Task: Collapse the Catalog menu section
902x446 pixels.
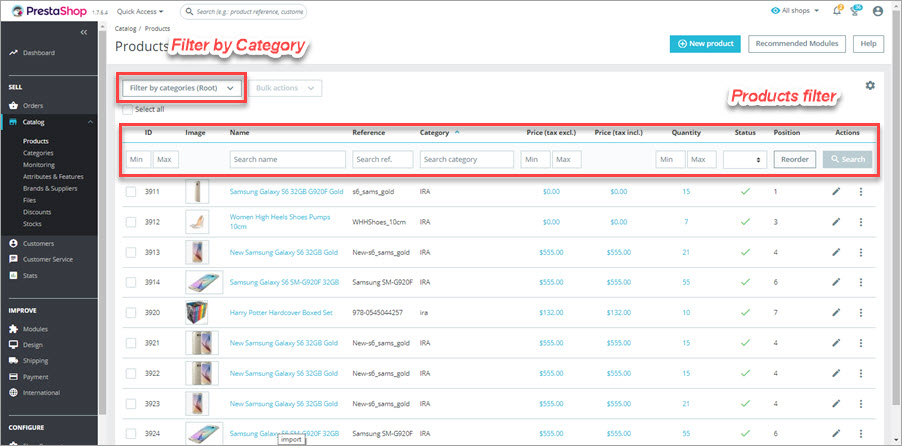Action: pyautogui.click(x=90, y=121)
